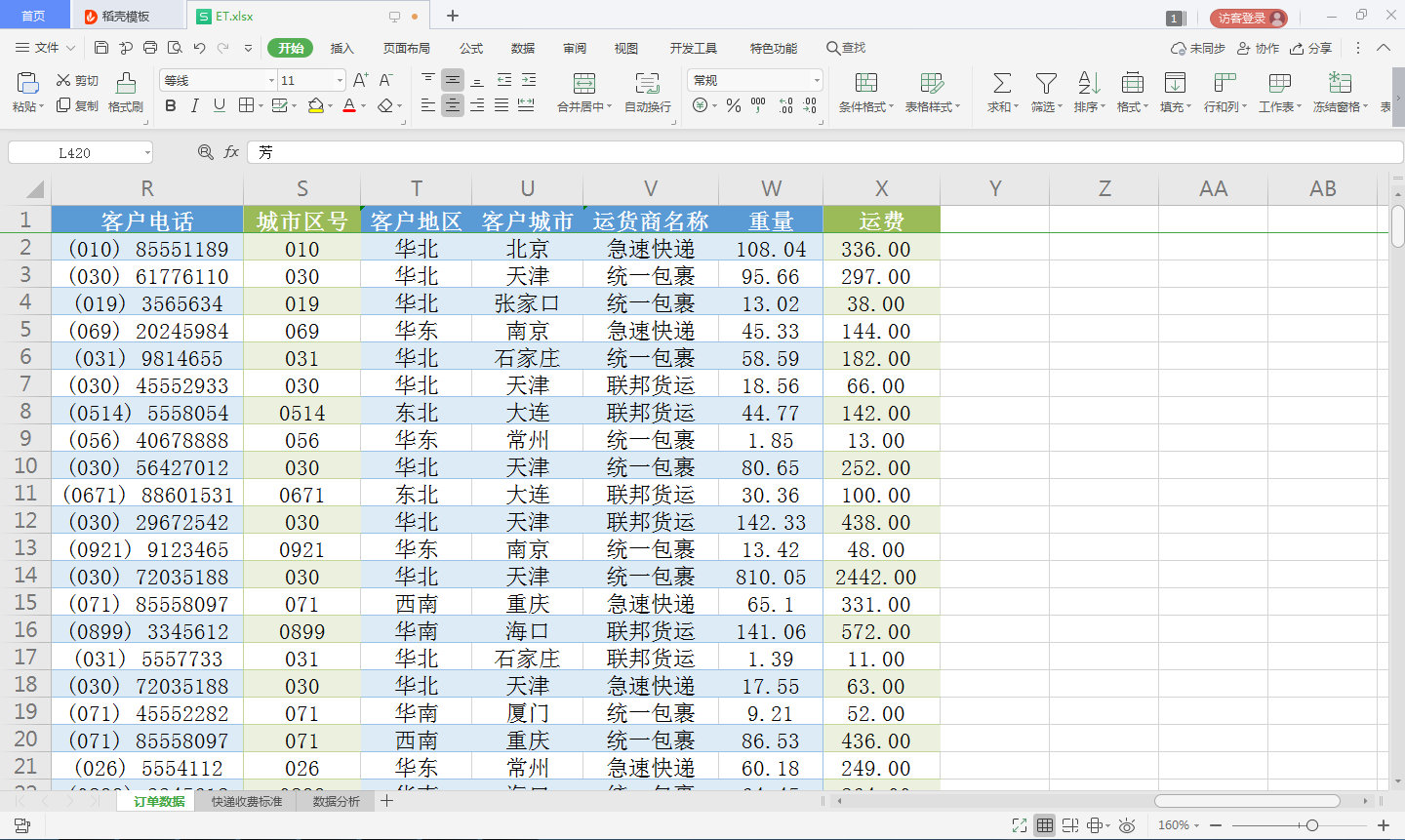Toggle eye protection mode in status bar
Image resolution: width=1405 pixels, height=840 pixels.
[1127, 825]
